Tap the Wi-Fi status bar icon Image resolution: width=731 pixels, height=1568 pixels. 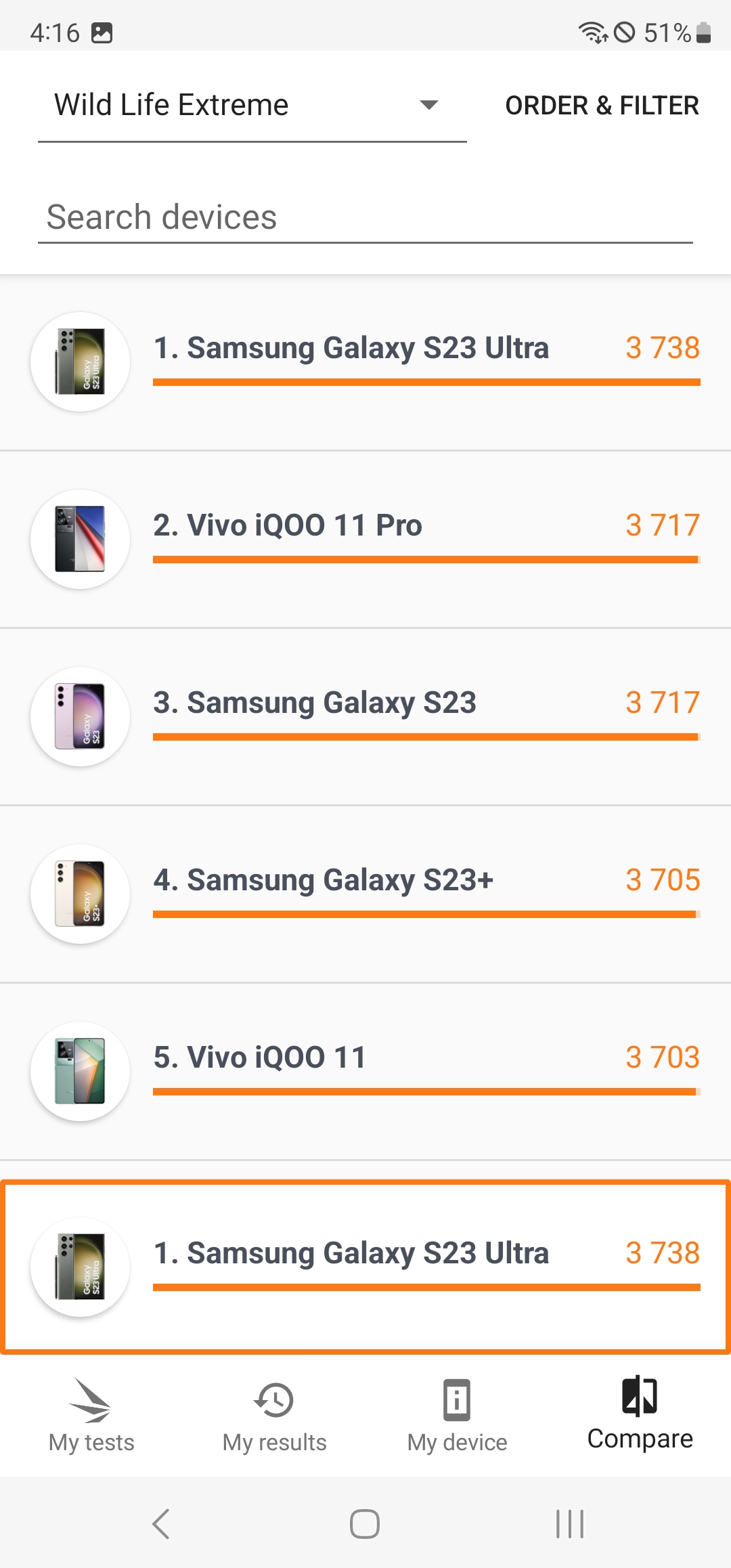click(593, 32)
